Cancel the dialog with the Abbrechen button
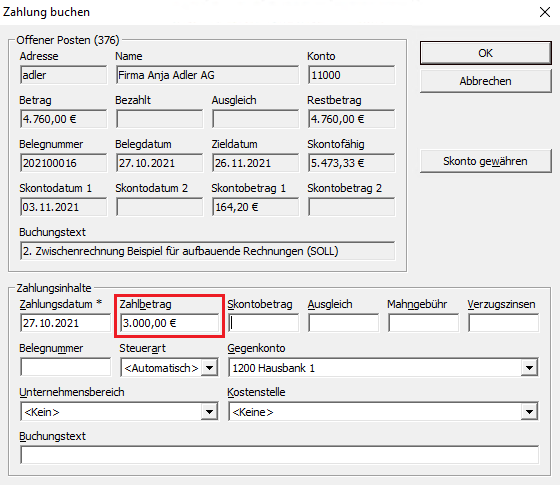Screen dimensions: 560x485 coord(486,81)
